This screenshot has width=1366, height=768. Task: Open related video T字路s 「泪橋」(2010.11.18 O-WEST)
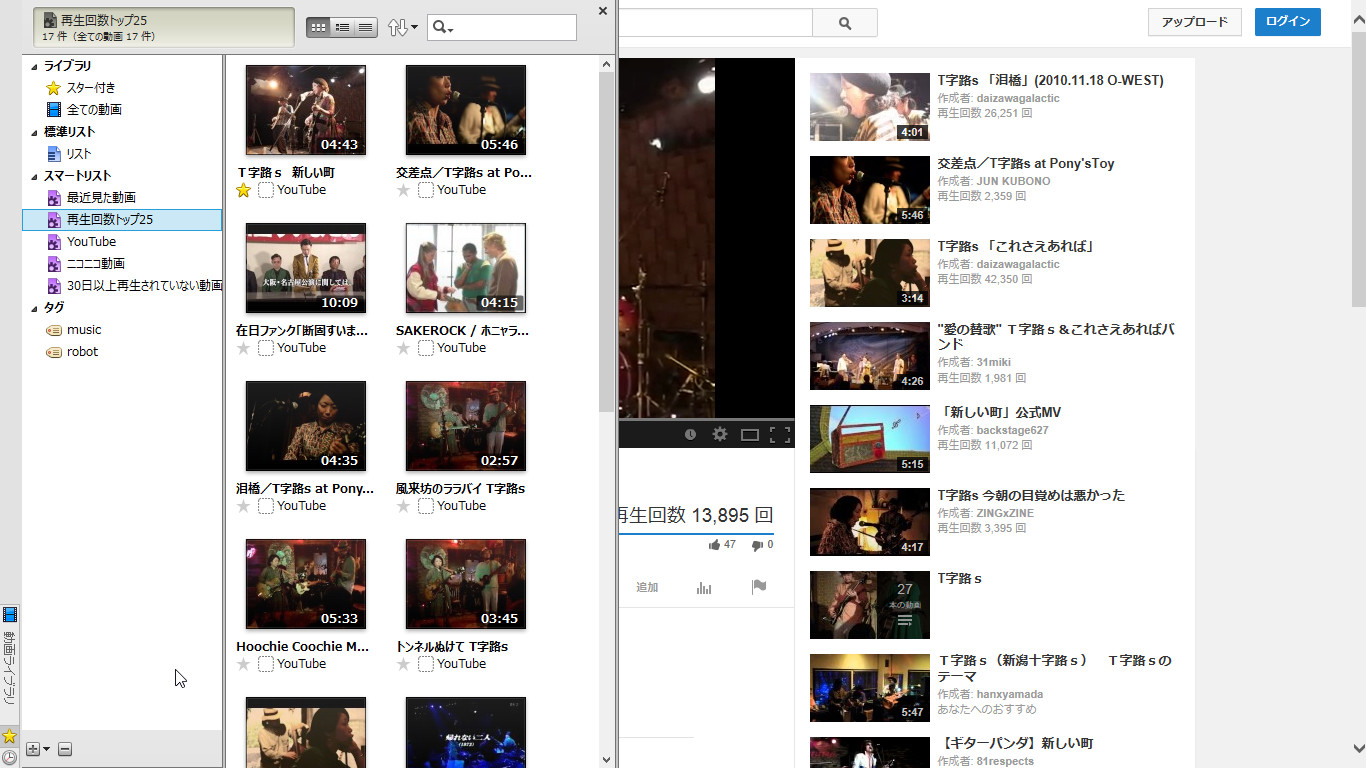[1051, 80]
